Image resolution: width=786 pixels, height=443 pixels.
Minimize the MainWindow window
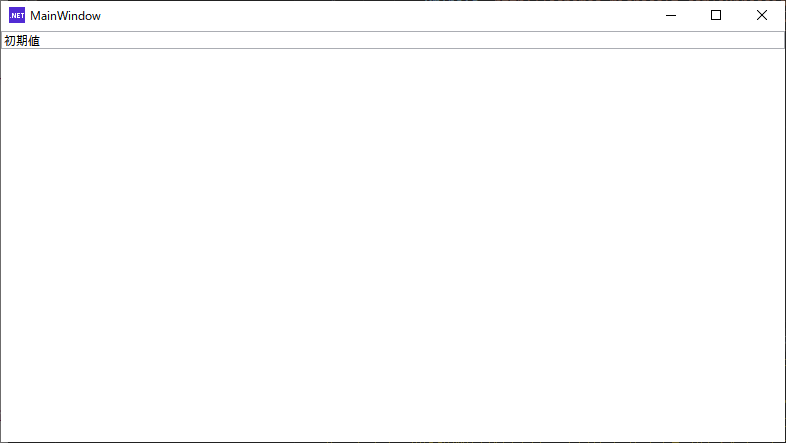[671, 16]
